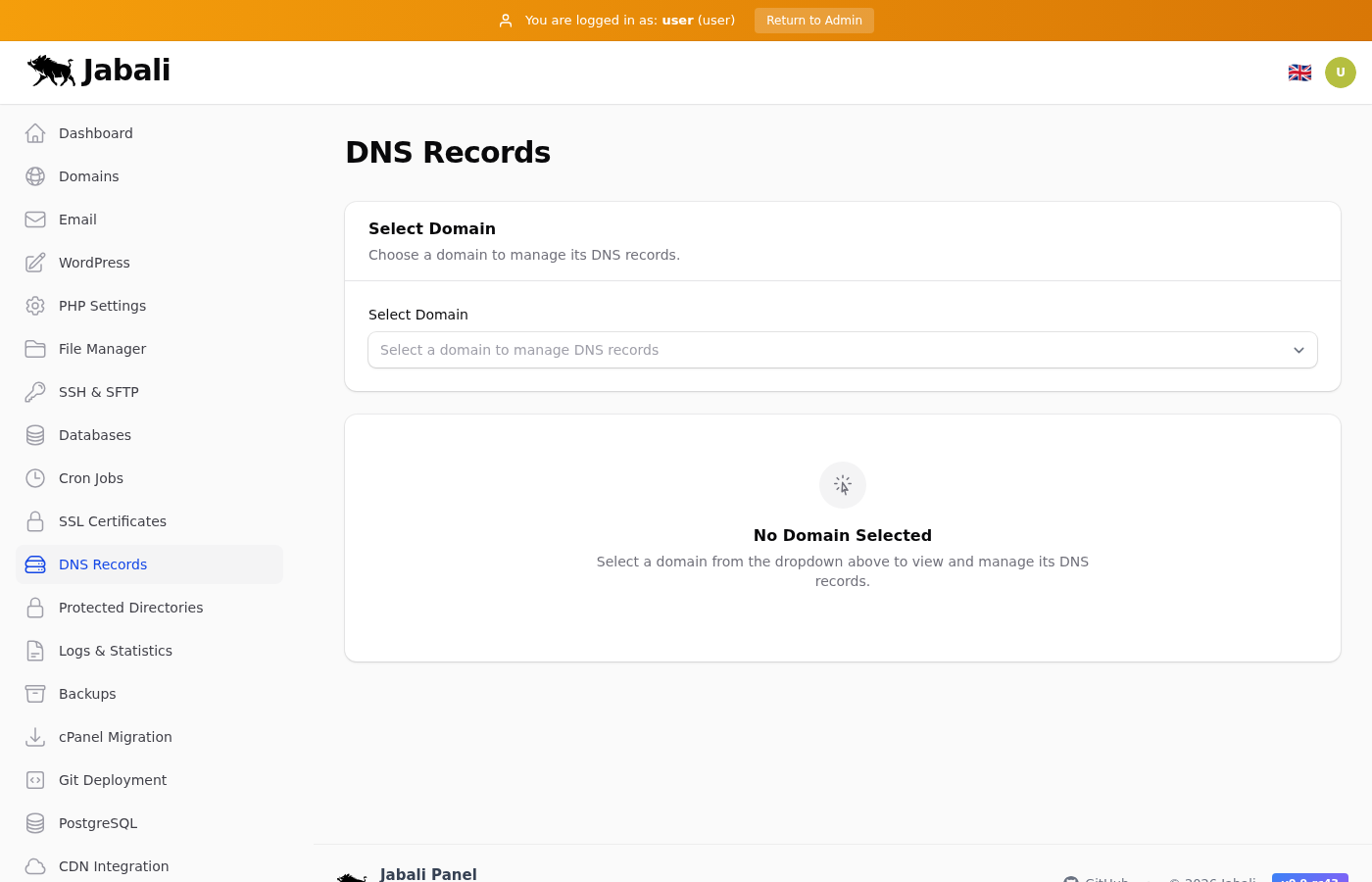Click the Email envelope icon
Image resolution: width=1372 pixels, height=882 pixels.
click(35, 220)
